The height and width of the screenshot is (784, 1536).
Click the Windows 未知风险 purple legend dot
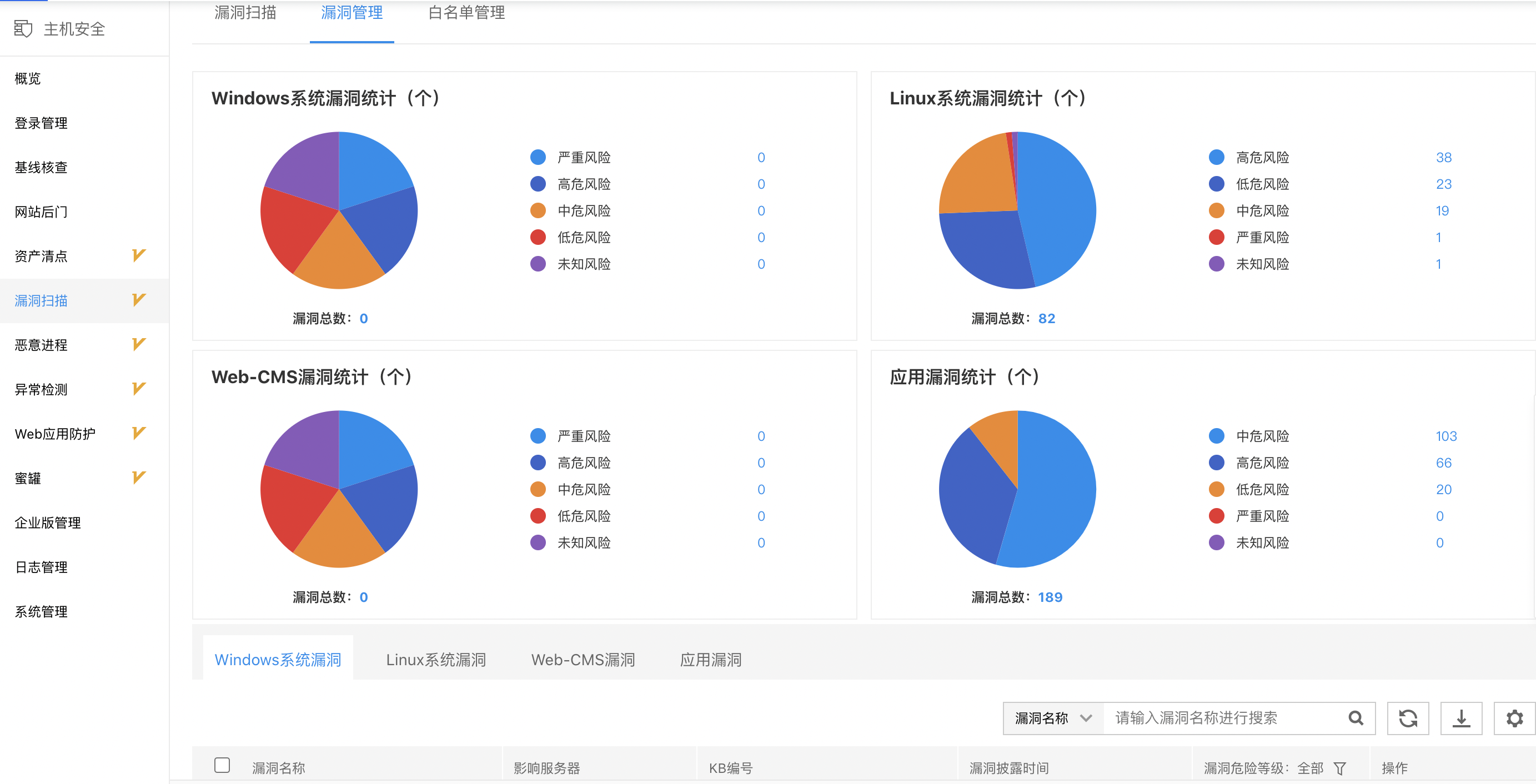[538, 264]
